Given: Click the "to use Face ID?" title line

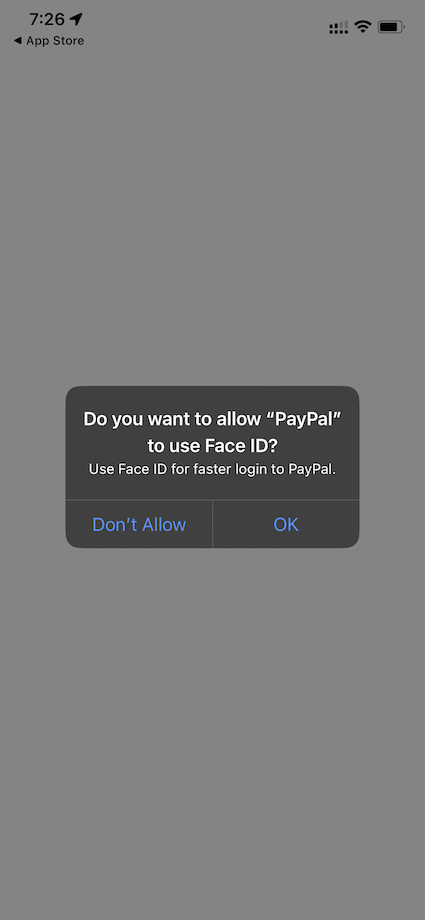Looking at the screenshot, I should pyautogui.click(x=212, y=447).
